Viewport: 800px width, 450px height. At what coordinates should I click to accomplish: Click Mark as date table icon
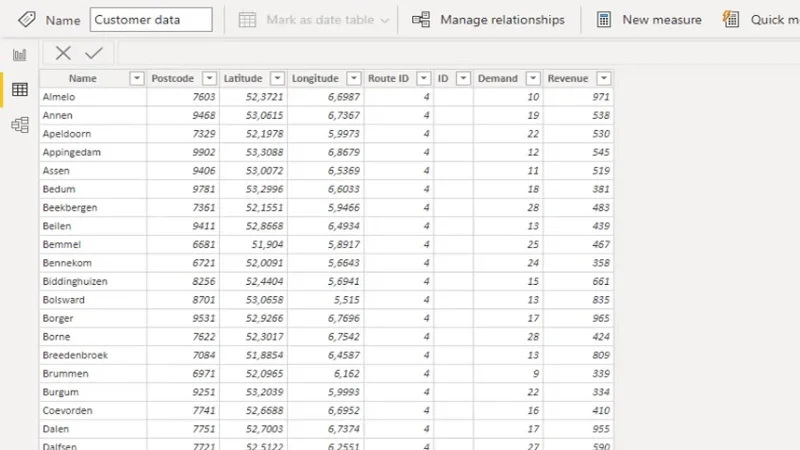point(247,20)
